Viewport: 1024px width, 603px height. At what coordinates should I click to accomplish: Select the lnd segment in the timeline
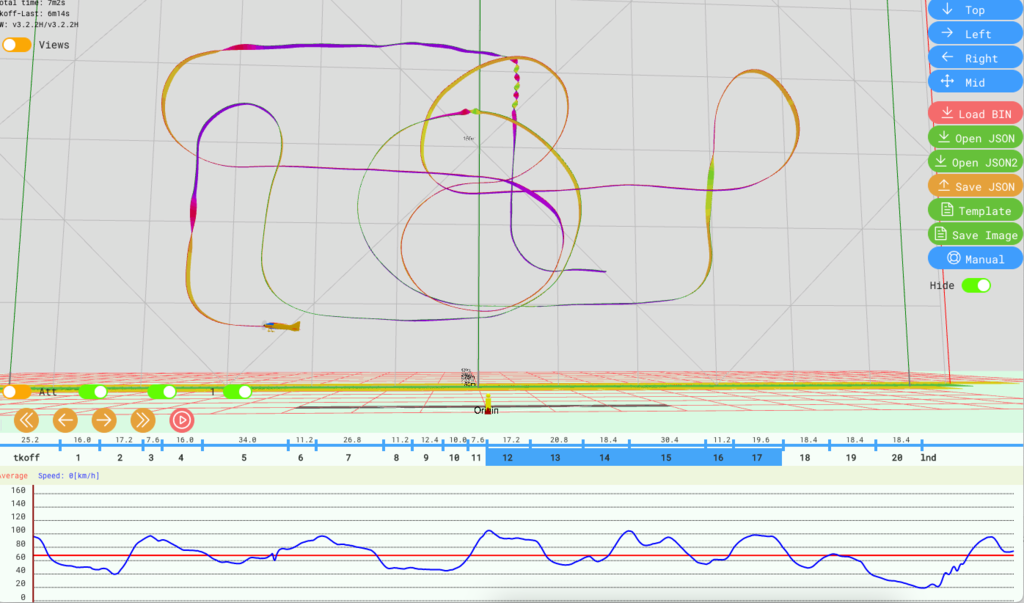coord(929,457)
